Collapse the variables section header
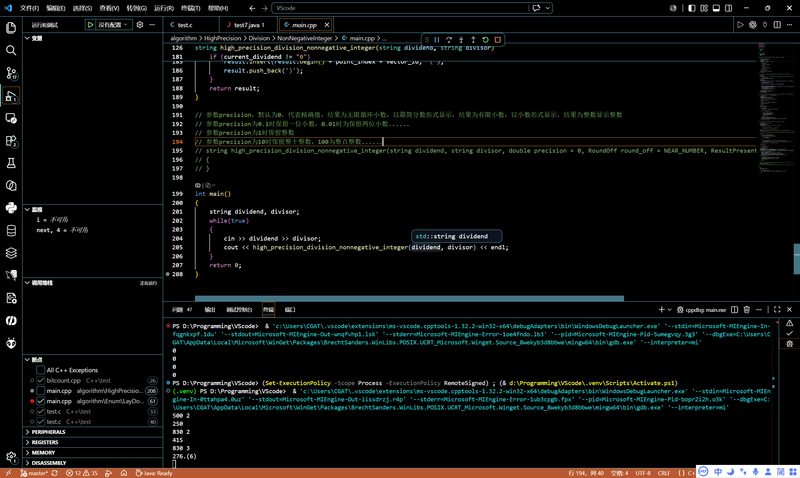 coord(93,38)
